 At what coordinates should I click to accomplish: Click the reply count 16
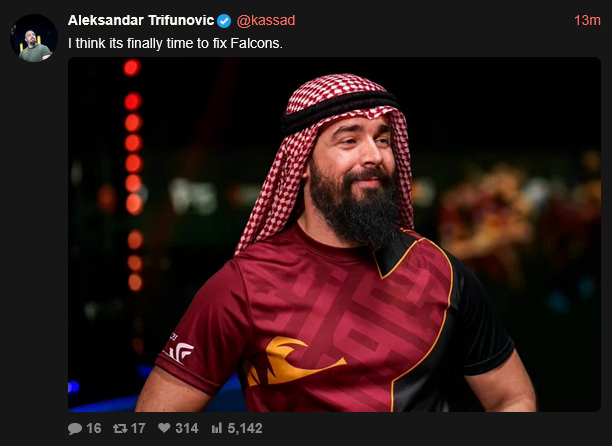[x=94, y=428]
